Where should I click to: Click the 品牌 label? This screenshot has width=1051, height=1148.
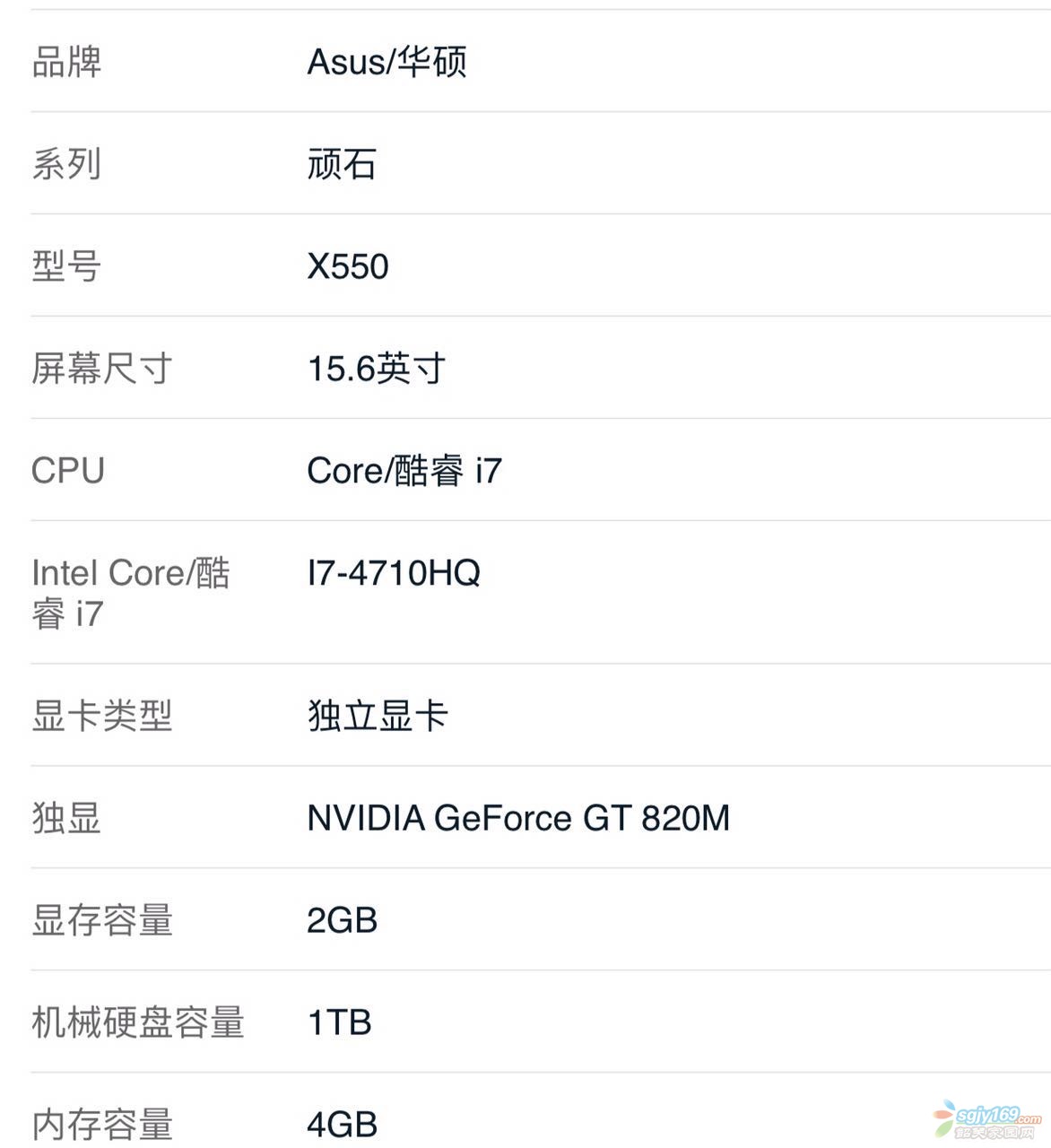coord(66,62)
